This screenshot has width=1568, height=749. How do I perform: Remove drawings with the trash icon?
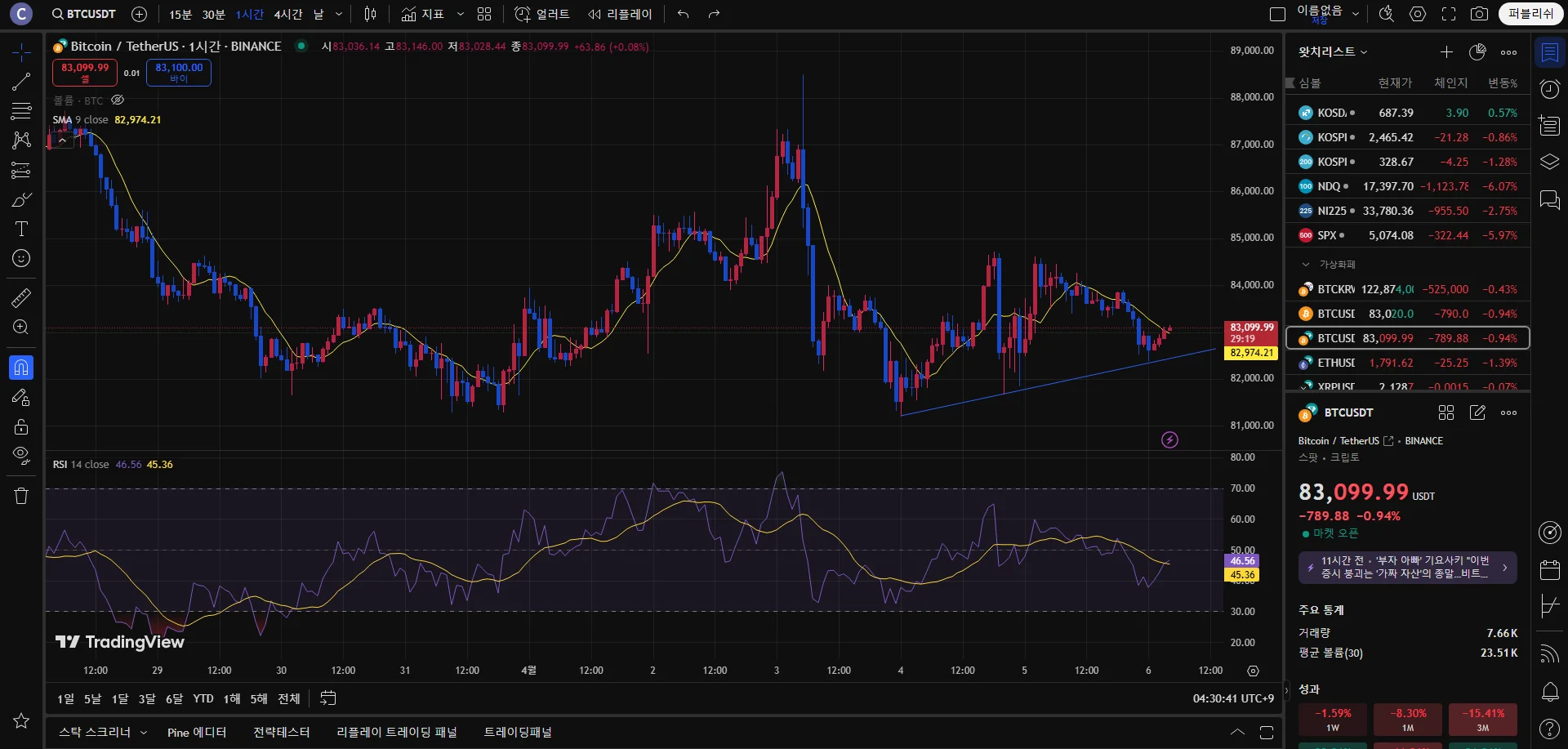[21, 496]
